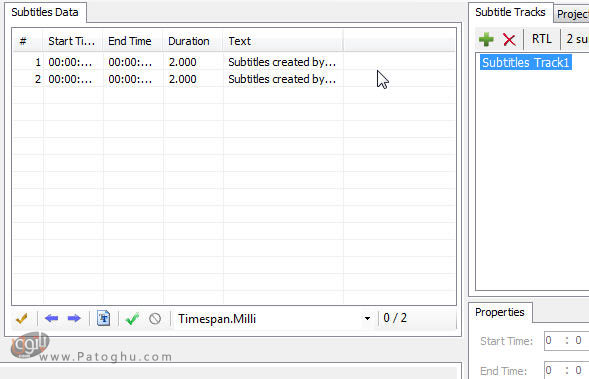Select Subtitles Track1 in the track list

526,62
